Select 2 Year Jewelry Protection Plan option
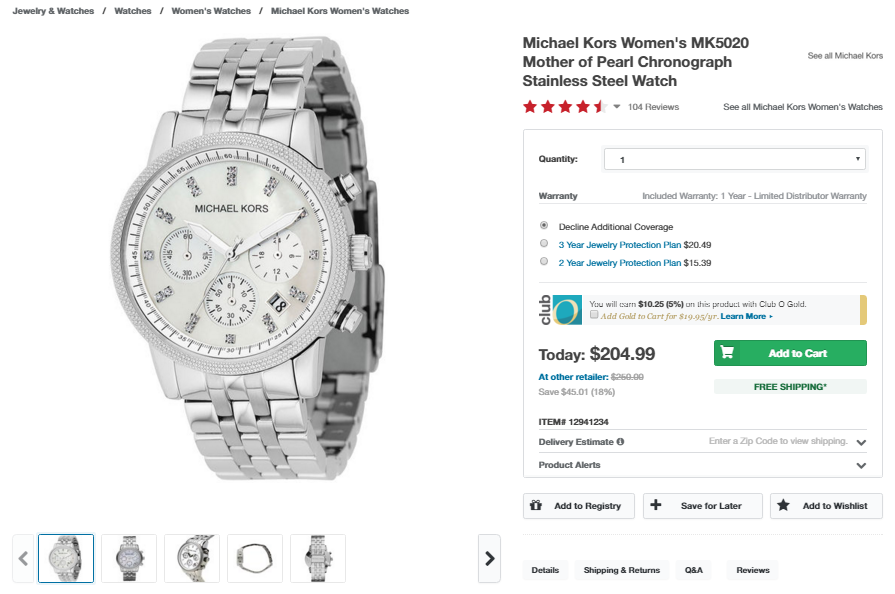This screenshot has width=895, height=594. pos(544,262)
